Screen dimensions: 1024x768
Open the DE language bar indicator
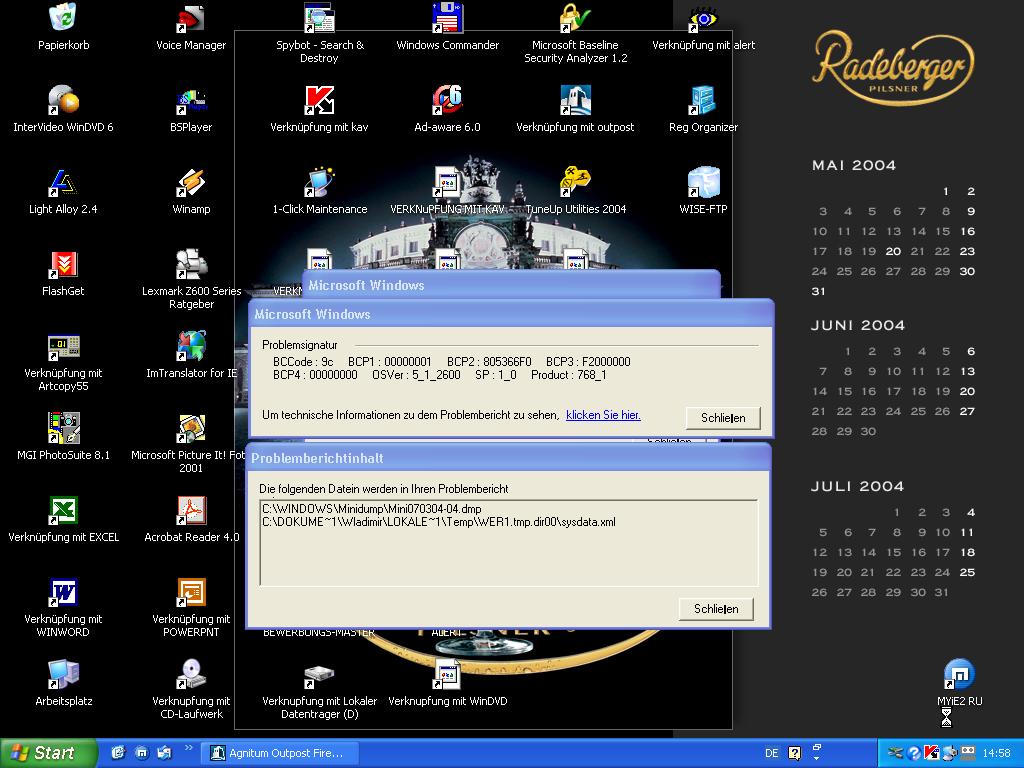click(771, 753)
